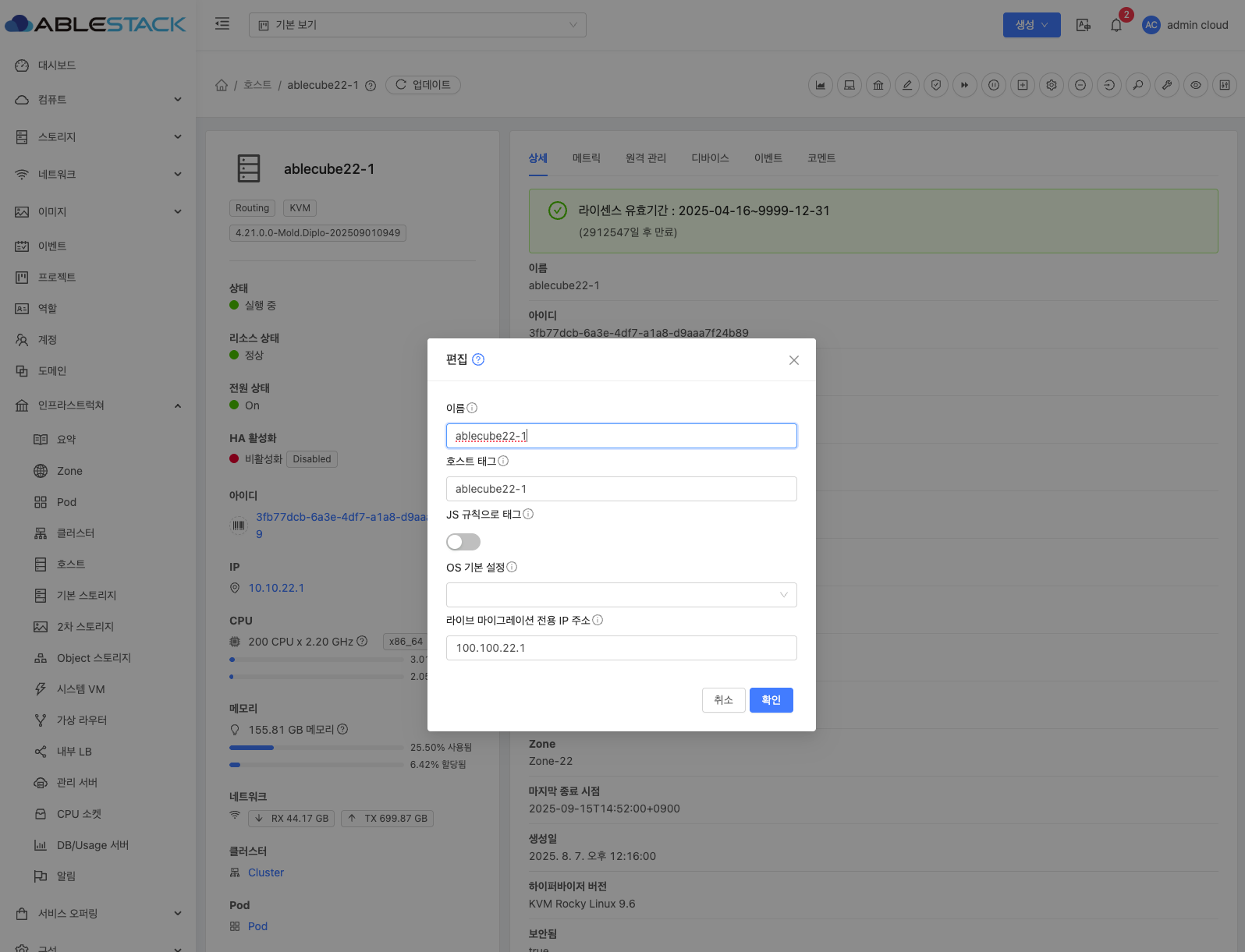The width and height of the screenshot is (1245, 952).
Task: Switch to the 메트릭 tab
Action: (586, 158)
